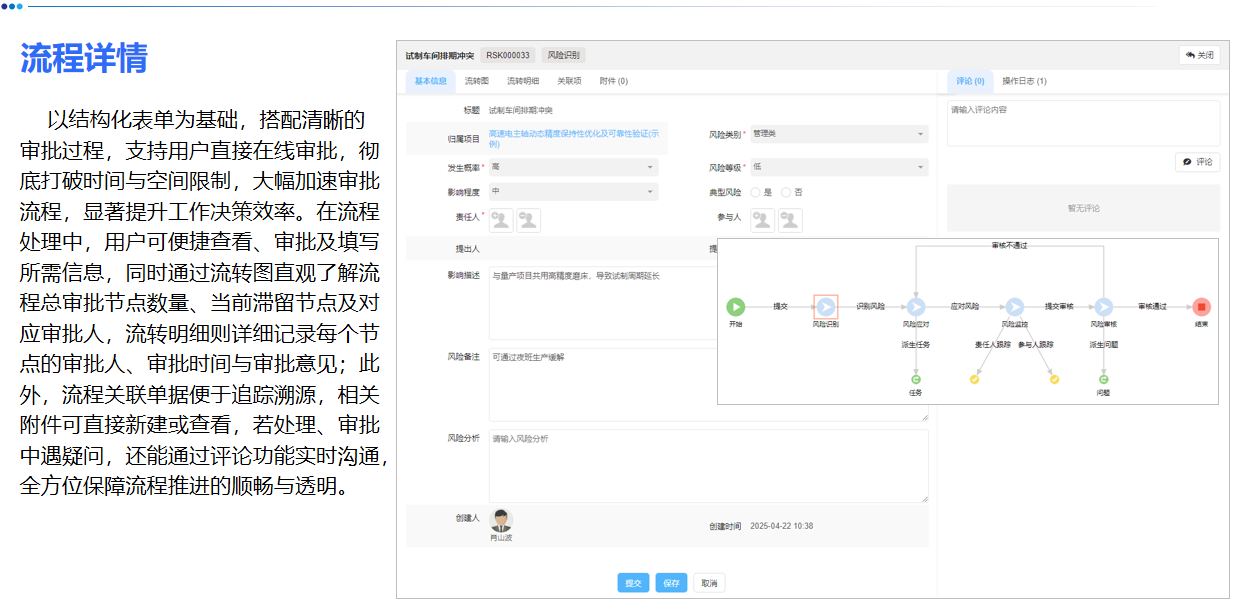Click the green 任务 icon below 风险应对
1237x606 pixels.
(915, 380)
